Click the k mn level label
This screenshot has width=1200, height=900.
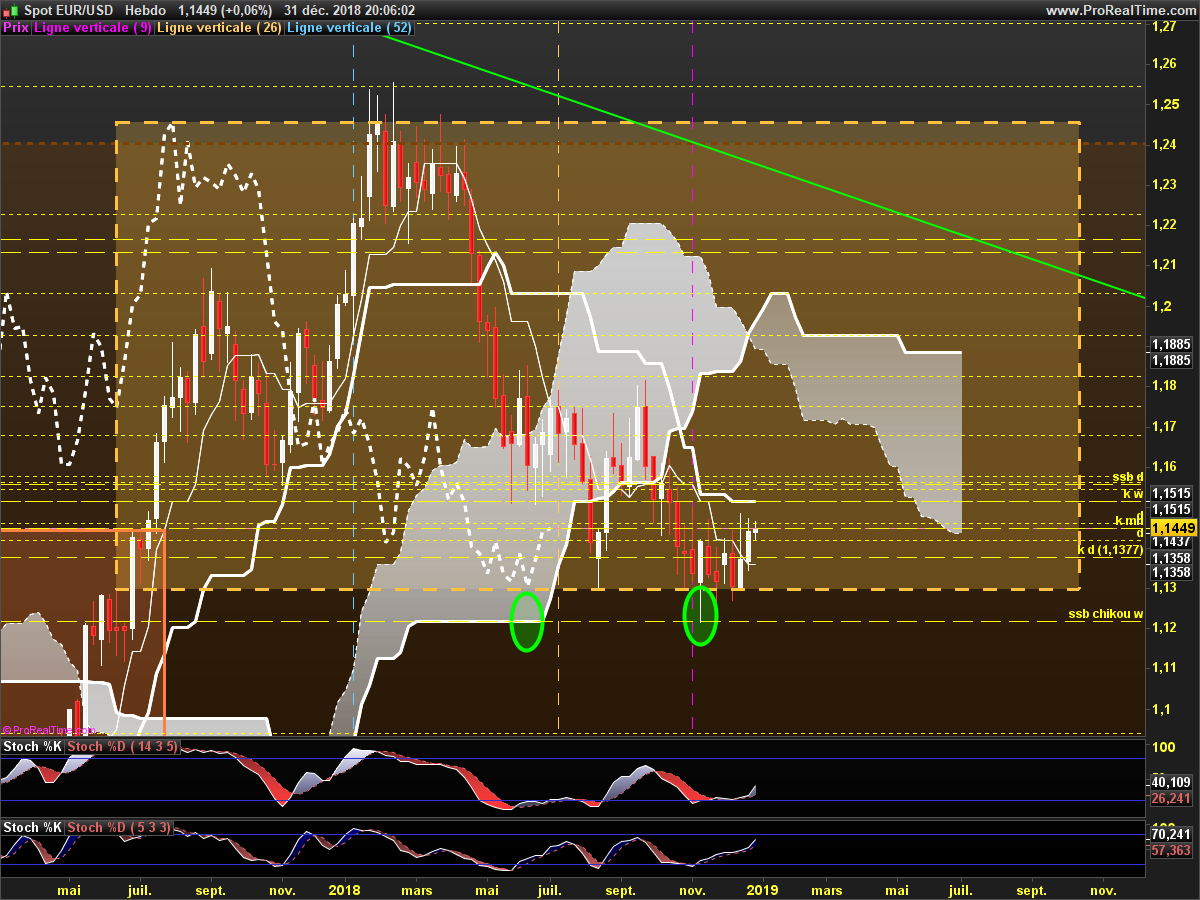pyautogui.click(x=1129, y=522)
